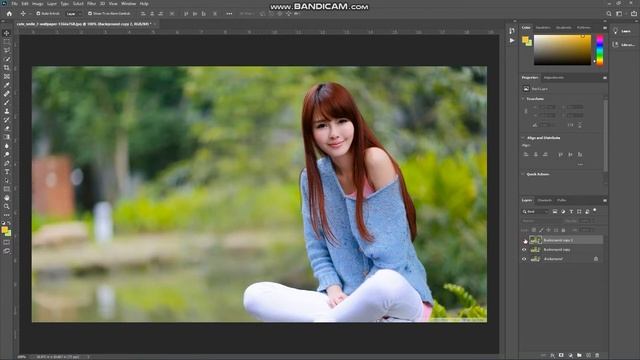Open the Actions panel play icon

coord(512,40)
